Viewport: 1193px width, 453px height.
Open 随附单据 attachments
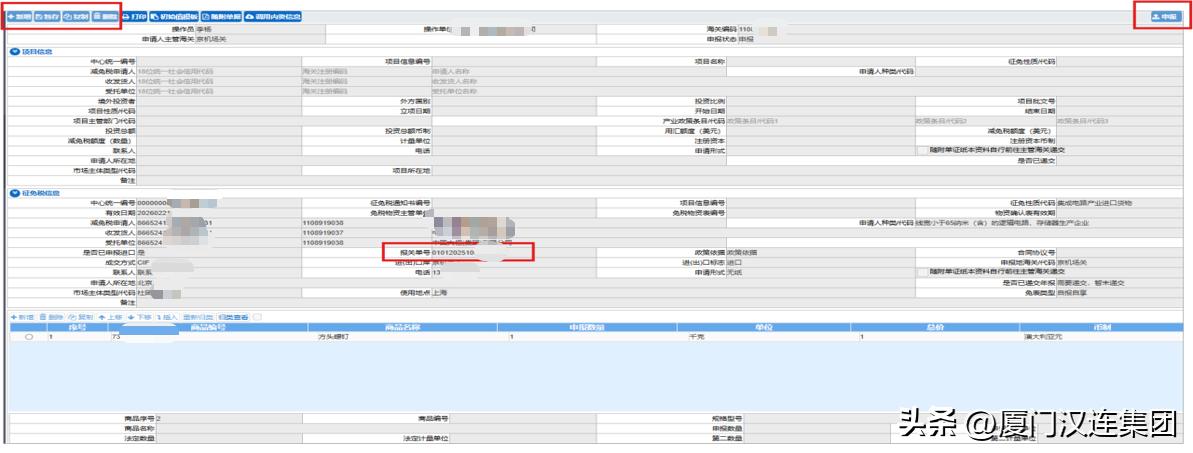click(x=222, y=16)
